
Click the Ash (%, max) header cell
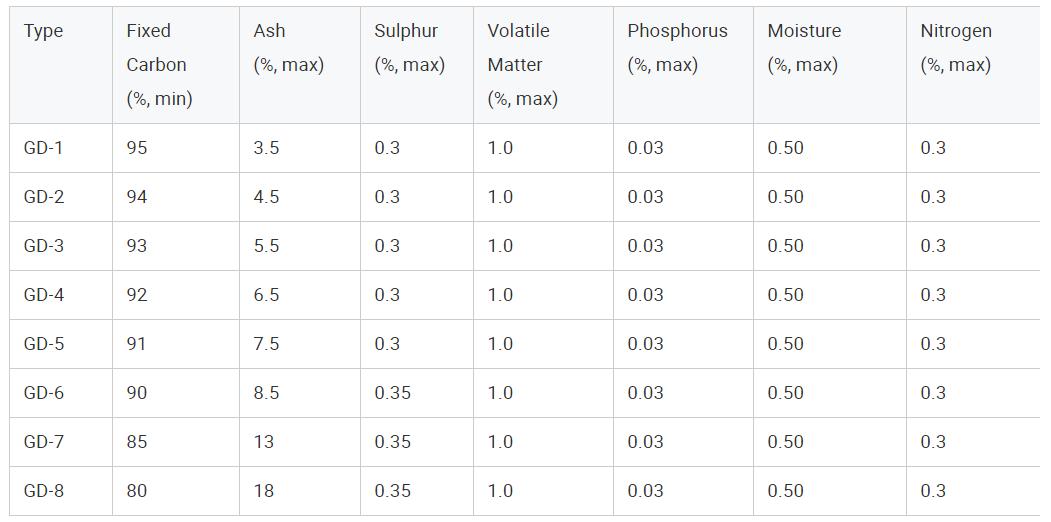point(288,48)
